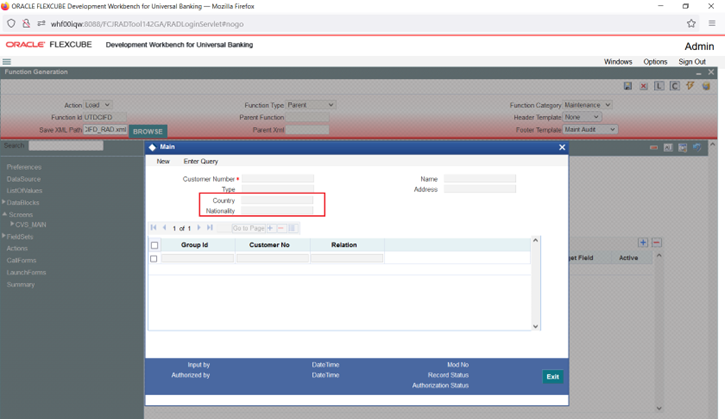725x419 pixels.
Task: Collapse the Screens tree node
Action: click(x=5, y=214)
